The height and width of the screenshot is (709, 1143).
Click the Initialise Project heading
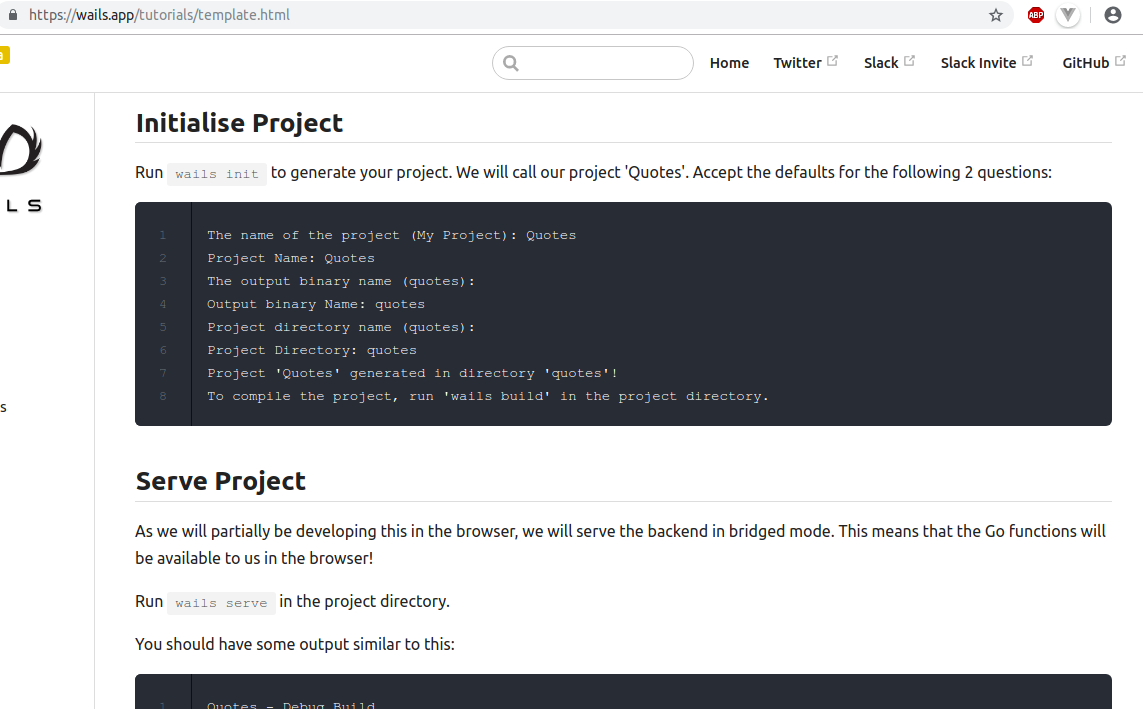[239, 123]
